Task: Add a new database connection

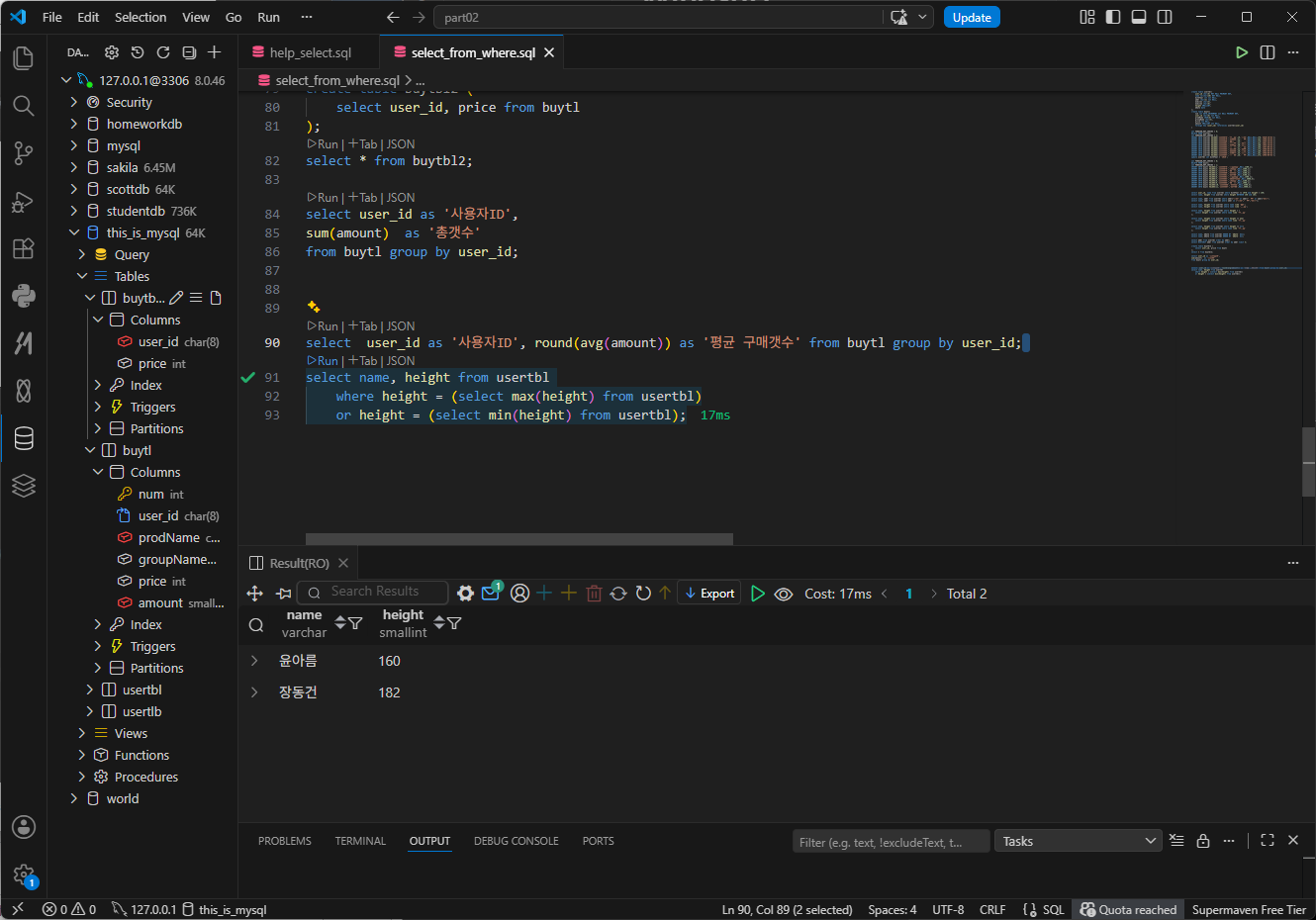Action: pos(215,52)
